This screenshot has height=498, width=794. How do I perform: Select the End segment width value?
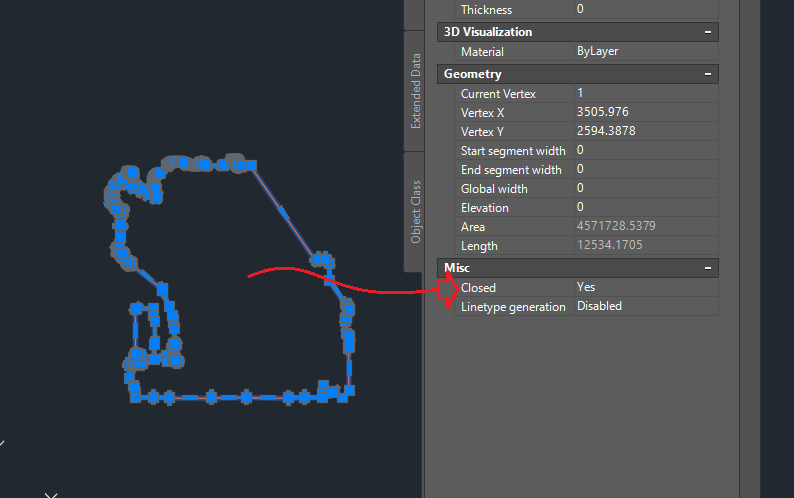point(646,169)
